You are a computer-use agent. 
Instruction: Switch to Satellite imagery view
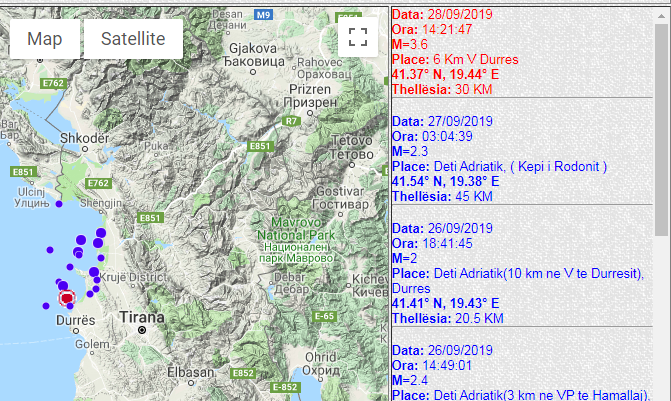[x=132, y=39]
